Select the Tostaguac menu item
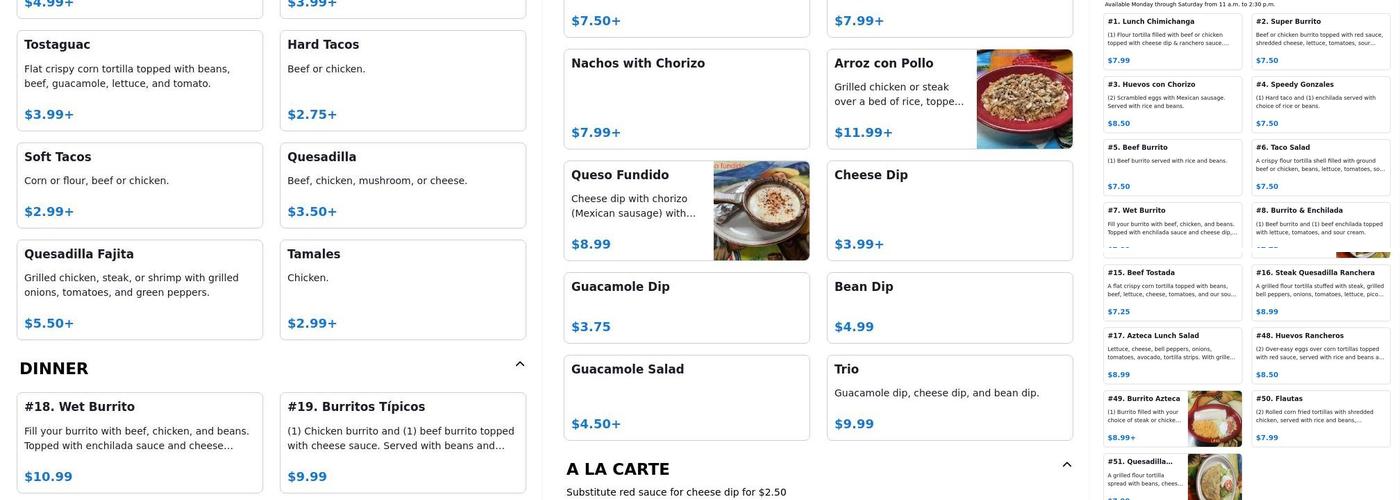 click(x=140, y=81)
